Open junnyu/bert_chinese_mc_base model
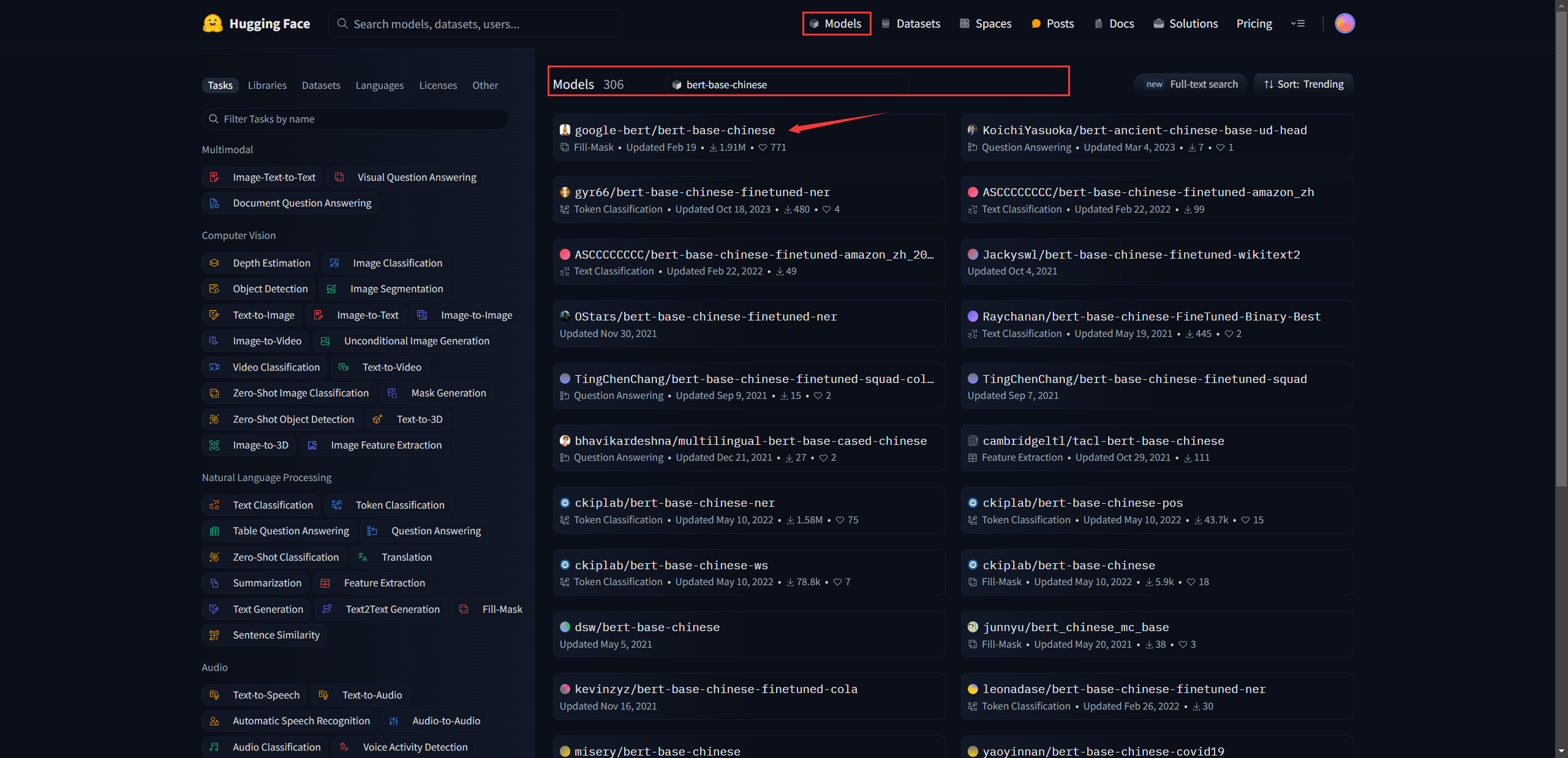1568x758 pixels. tap(1156, 634)
